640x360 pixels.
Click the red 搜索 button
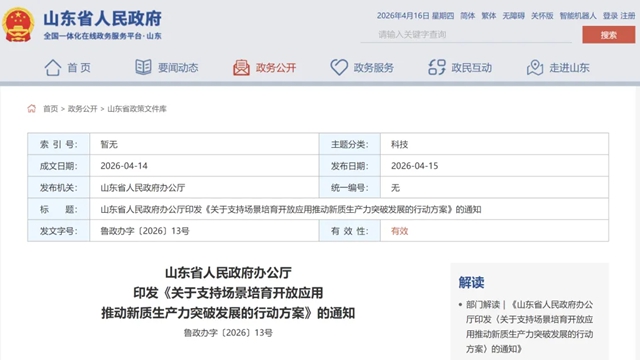point(609,35)
